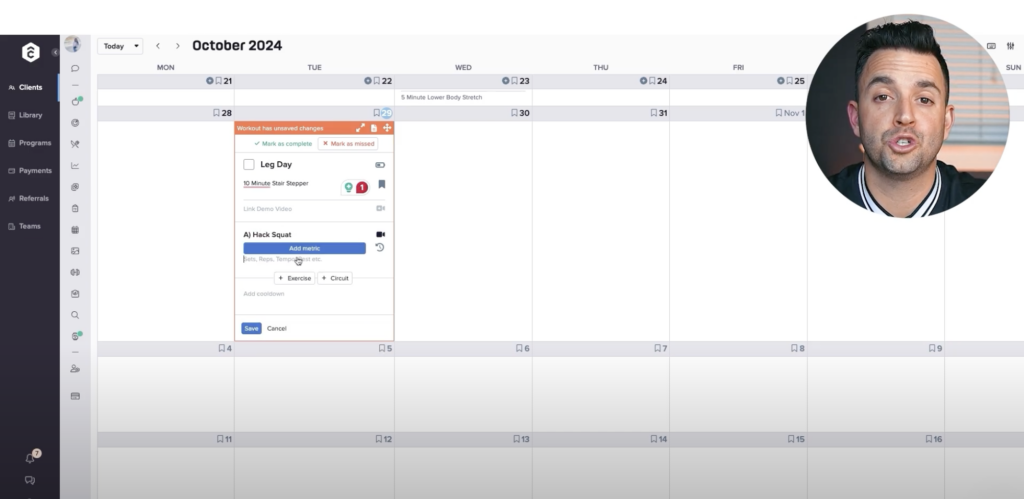This screenshot has width=1024, height=499.
Task: Click the bookmark icon beside 10 Minute Stair Stepper
Action: [x=381, y=185]
